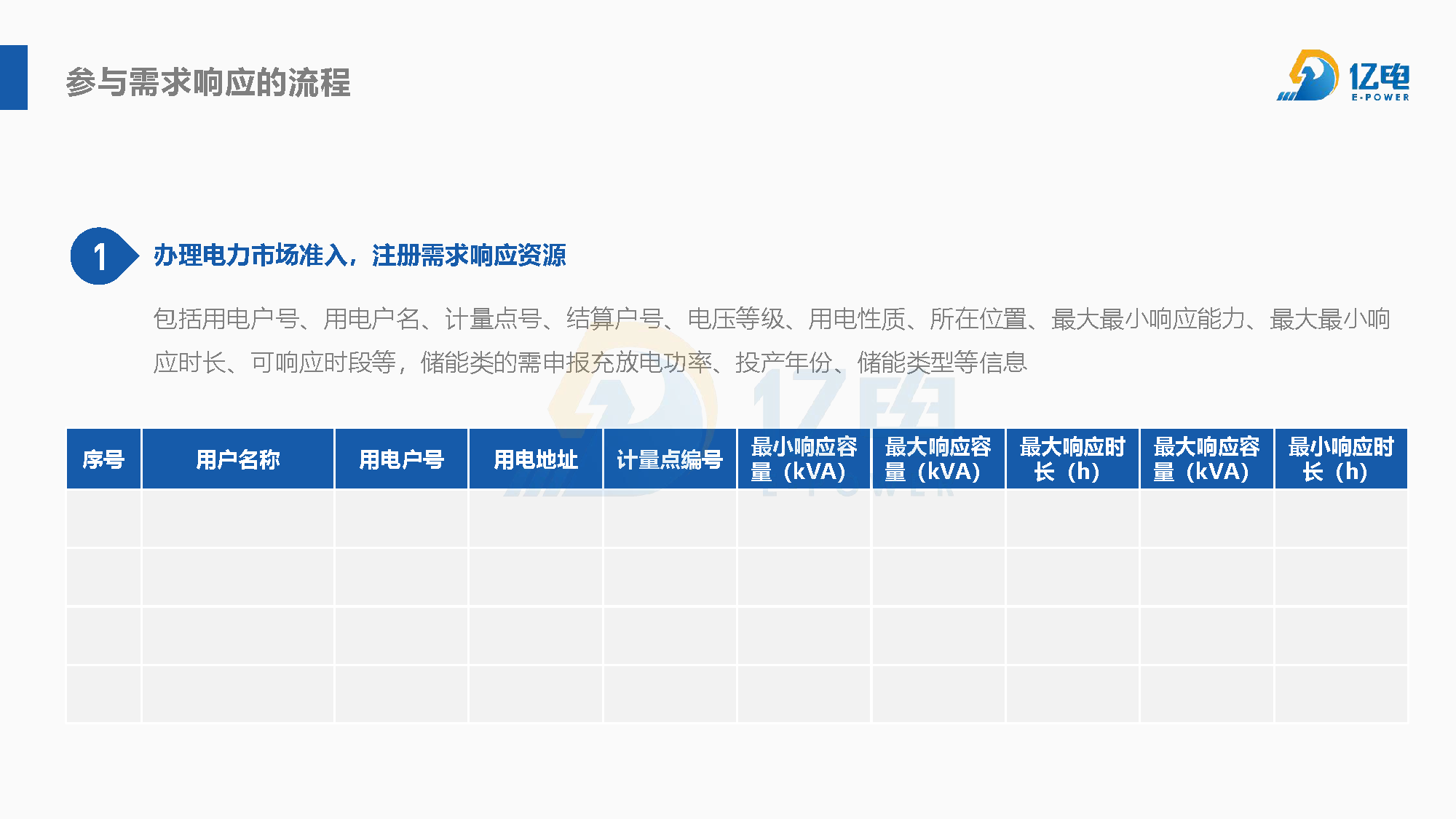Select the 用电户号 column header
Image resolution: width=1456 pixels, height=819 pixels.
401,459
